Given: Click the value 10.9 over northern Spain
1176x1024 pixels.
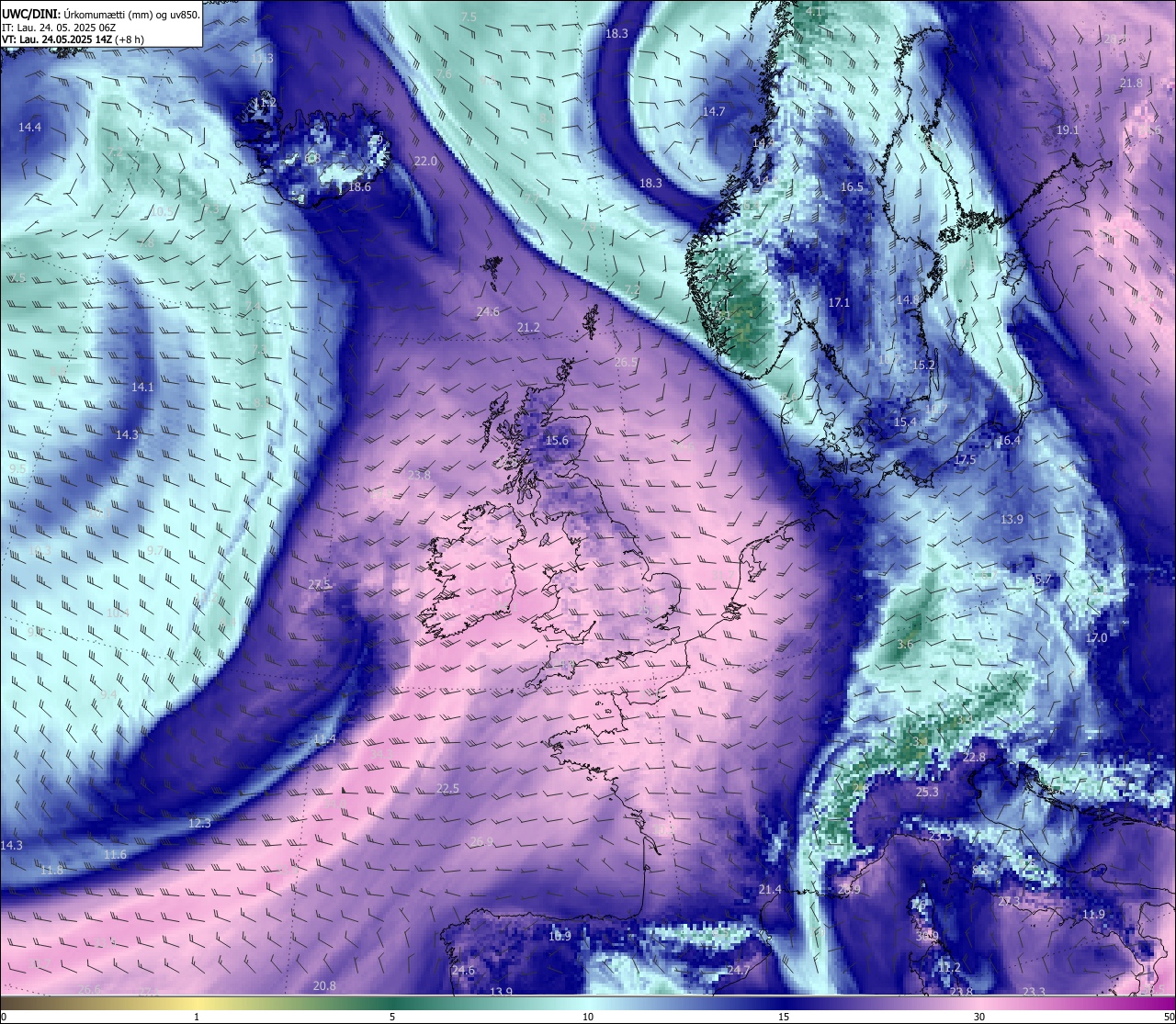Looking at the screenshot, I should (x=560, y=936).
